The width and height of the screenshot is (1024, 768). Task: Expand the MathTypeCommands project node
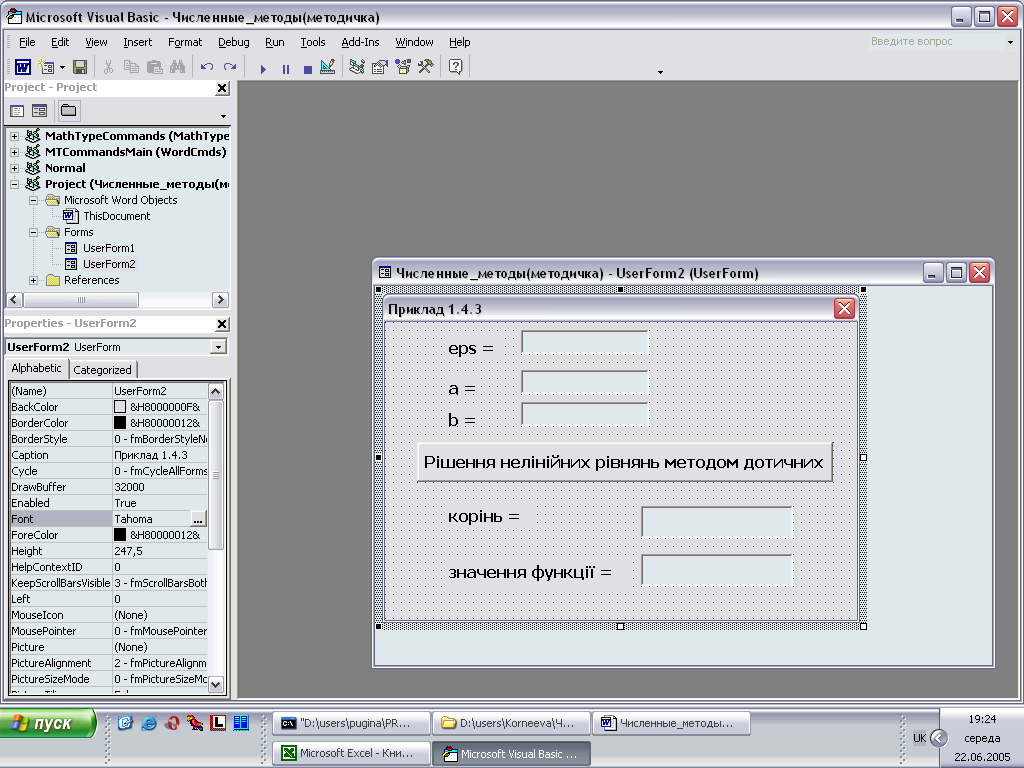pyautogui.click(x=14, y=136)
